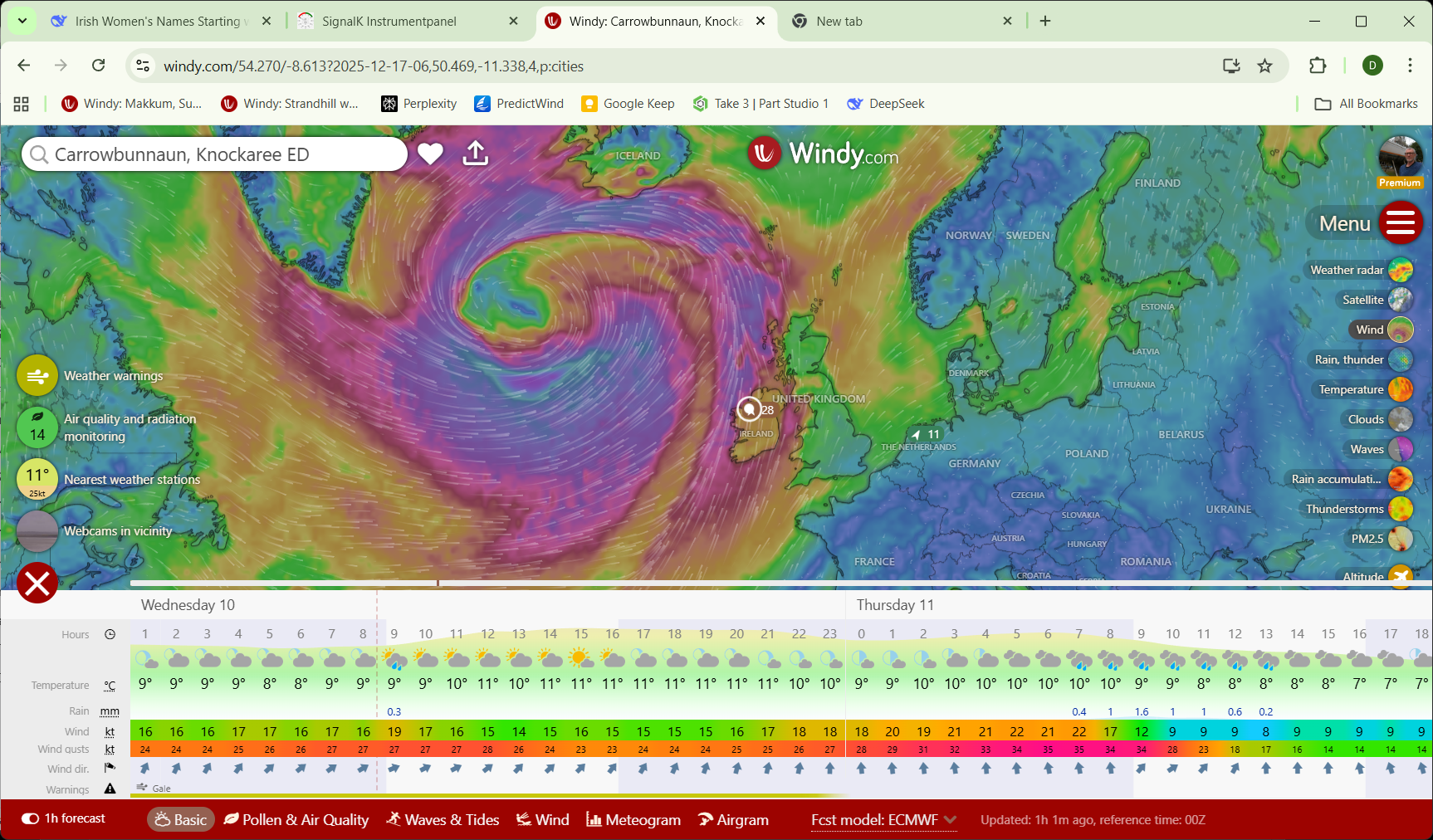This screenshot has width=1433, height=840.
Task: Open the Waves & Tides tab
Action: point(443,820)
